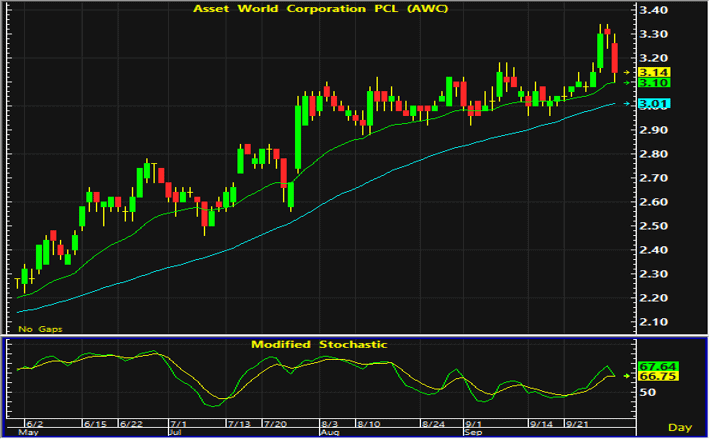The image size is (710, 439).
Task: Click the Day timeframe label
Action: (x=680, y=427)
